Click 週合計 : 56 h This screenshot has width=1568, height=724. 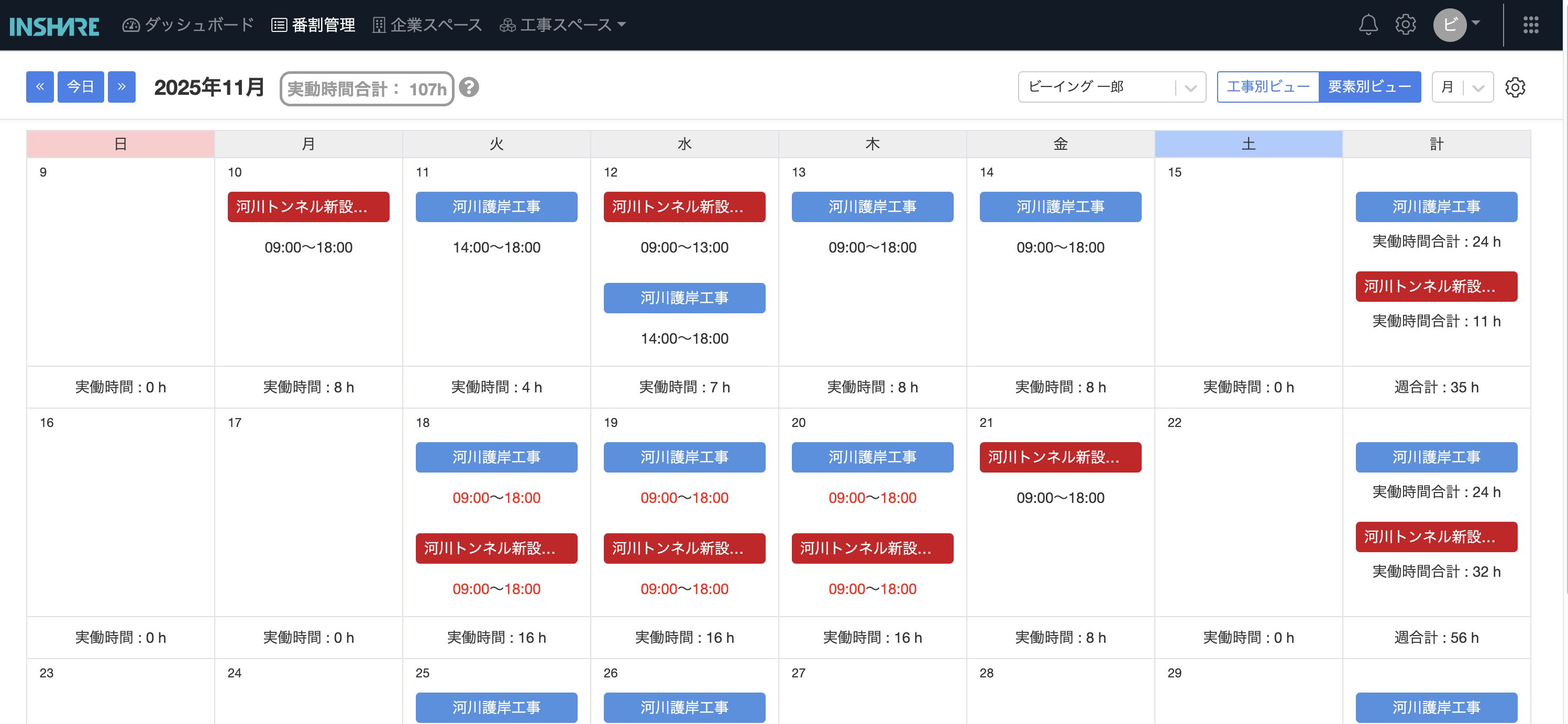pyautogui.click(x=1437, y=638)
